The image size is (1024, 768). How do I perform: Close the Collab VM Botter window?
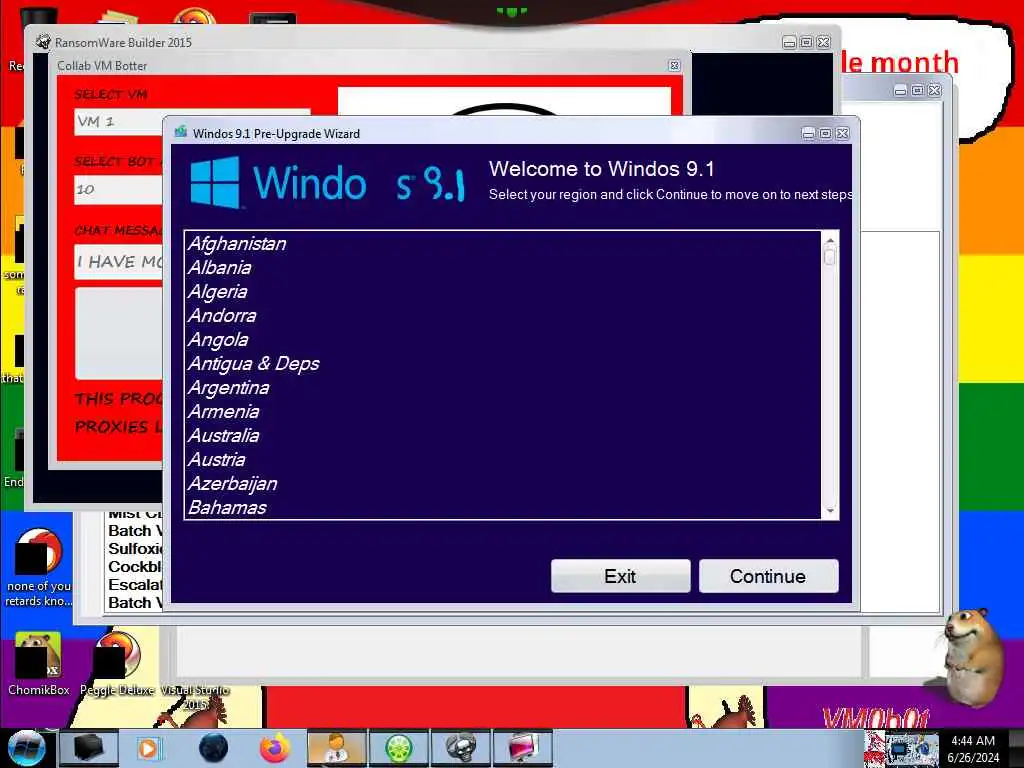pos(675,65)
